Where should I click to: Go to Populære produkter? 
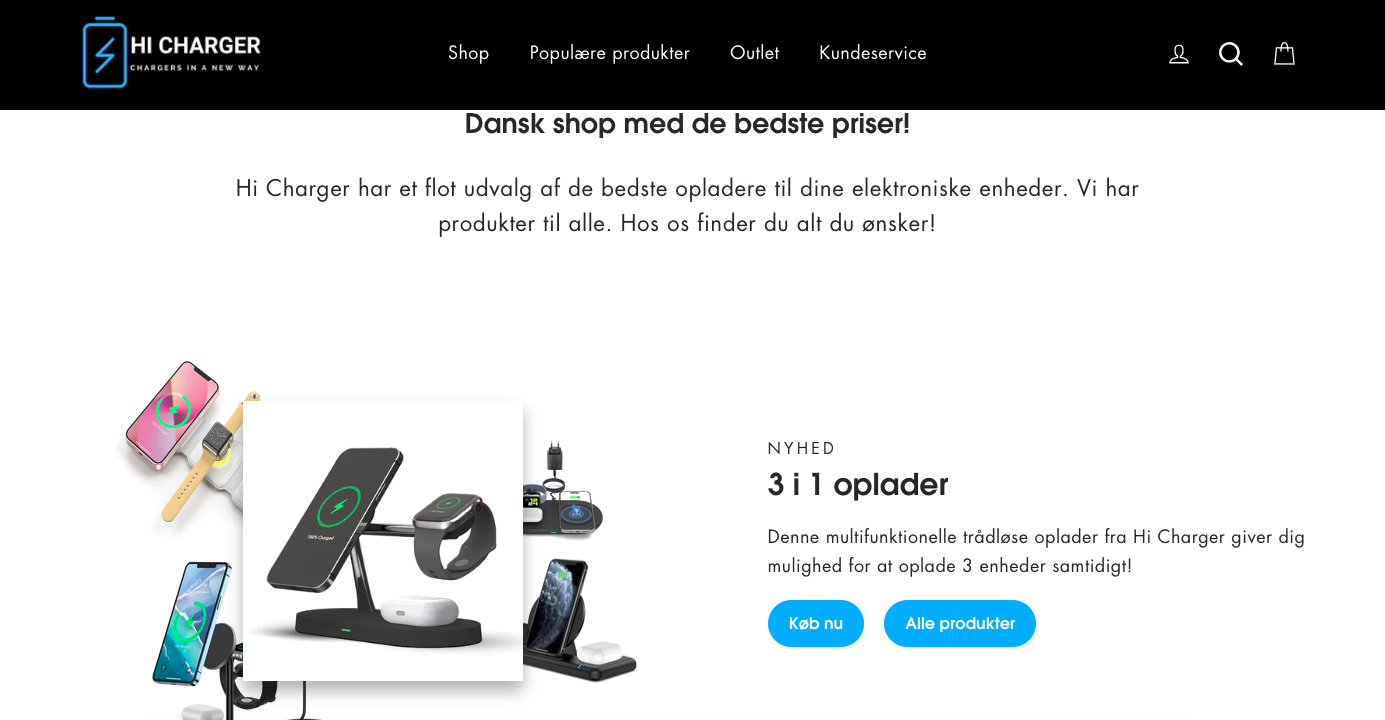[610, 53]
